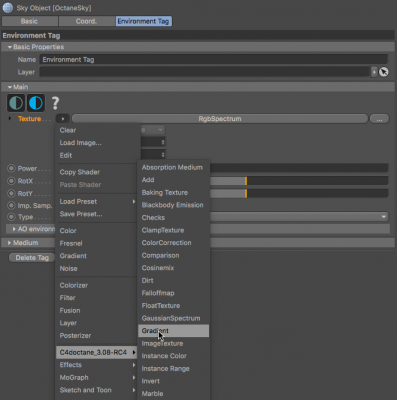Screen dimensions: 397x400
Task: Toggle the Power animation radio dot
Action: 11,168
